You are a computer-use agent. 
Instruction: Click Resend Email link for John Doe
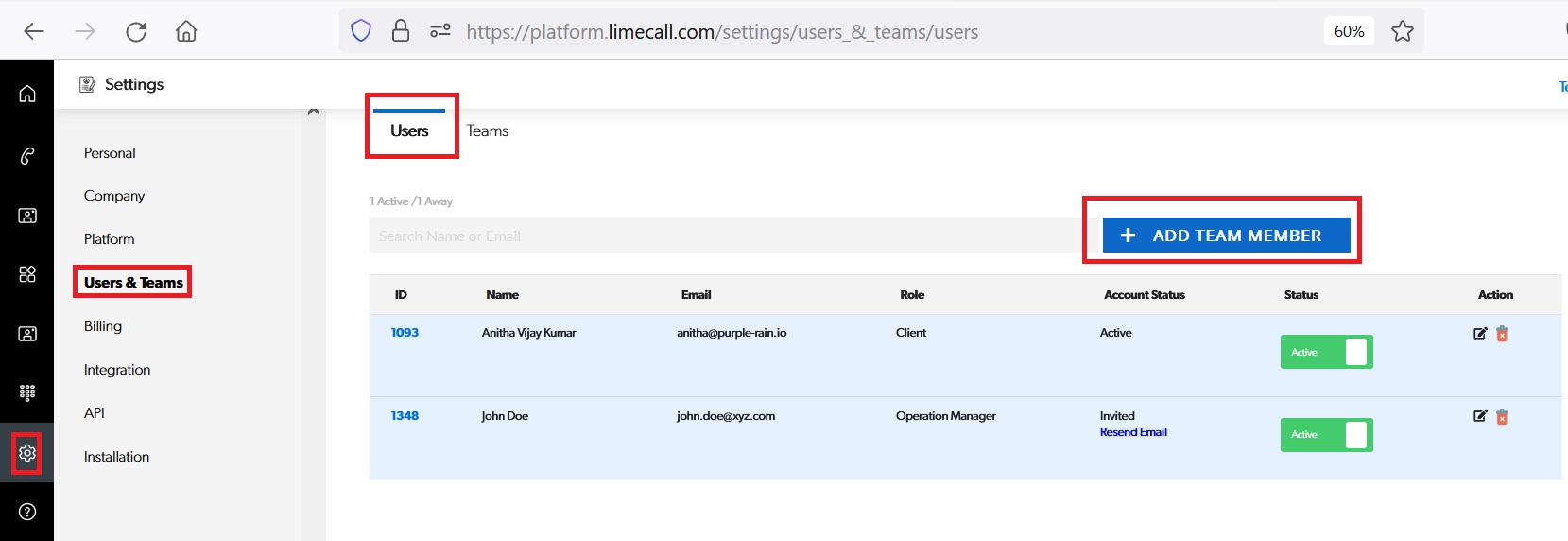pos(1133,432)
